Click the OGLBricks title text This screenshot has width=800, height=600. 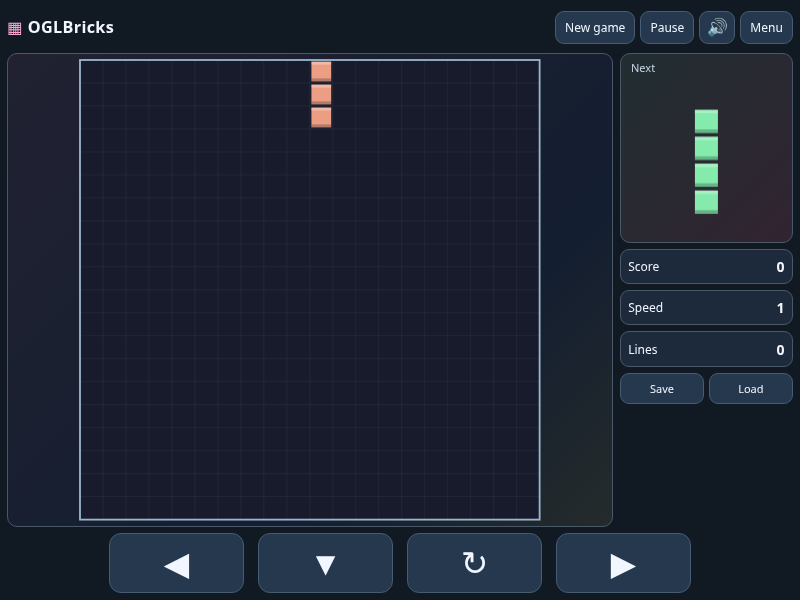click(70, 28)
